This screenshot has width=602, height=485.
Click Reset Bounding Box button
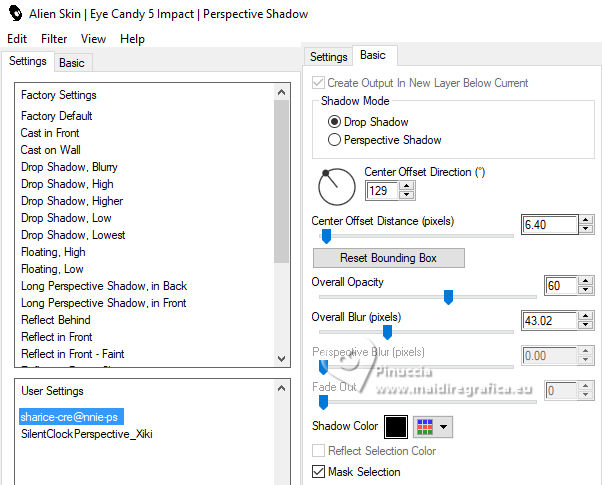[x=389, y=258]
